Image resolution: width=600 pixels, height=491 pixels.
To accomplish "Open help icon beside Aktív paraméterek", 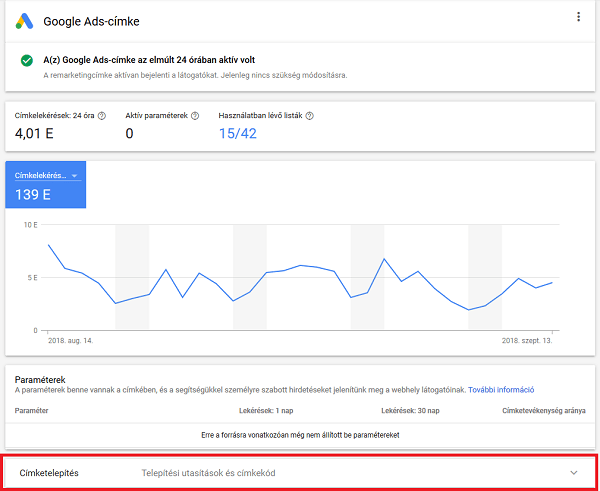I will coord(195,116).
